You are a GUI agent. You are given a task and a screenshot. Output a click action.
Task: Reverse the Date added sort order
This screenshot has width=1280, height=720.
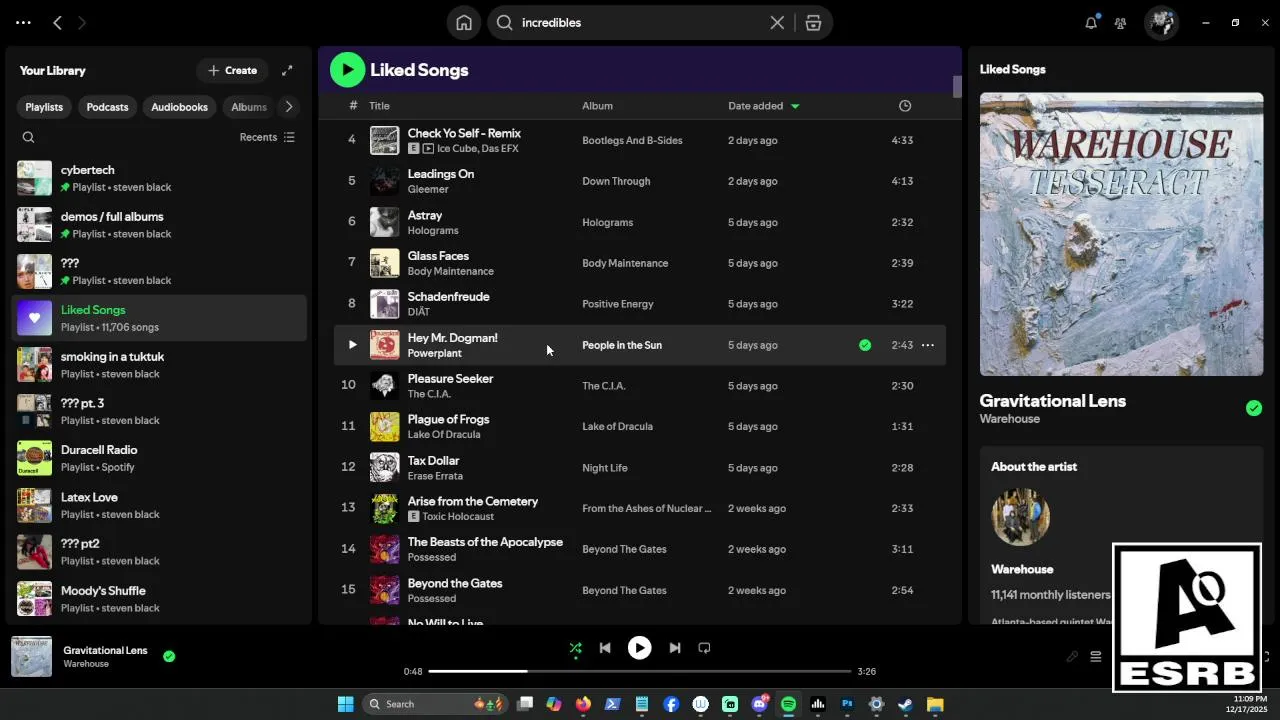point(764,106)
